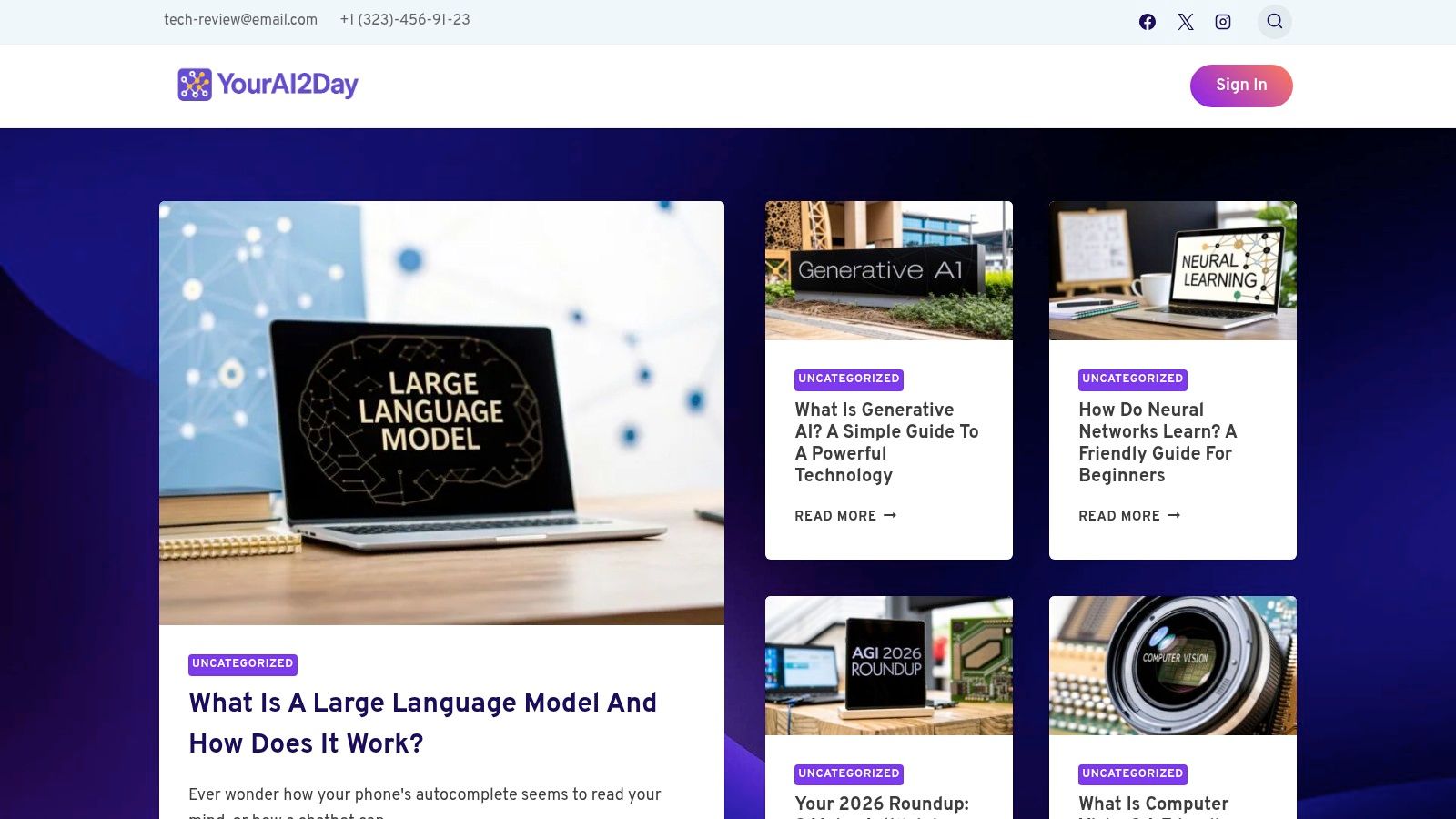Select the UNCATEGORIZED tag on featured post

point(242,664)
